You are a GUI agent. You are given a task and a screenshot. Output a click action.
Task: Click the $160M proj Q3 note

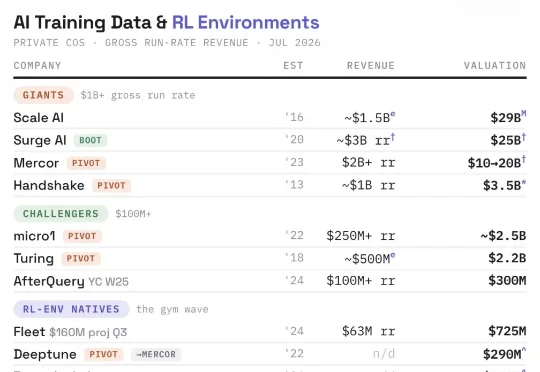pos(88,332)
